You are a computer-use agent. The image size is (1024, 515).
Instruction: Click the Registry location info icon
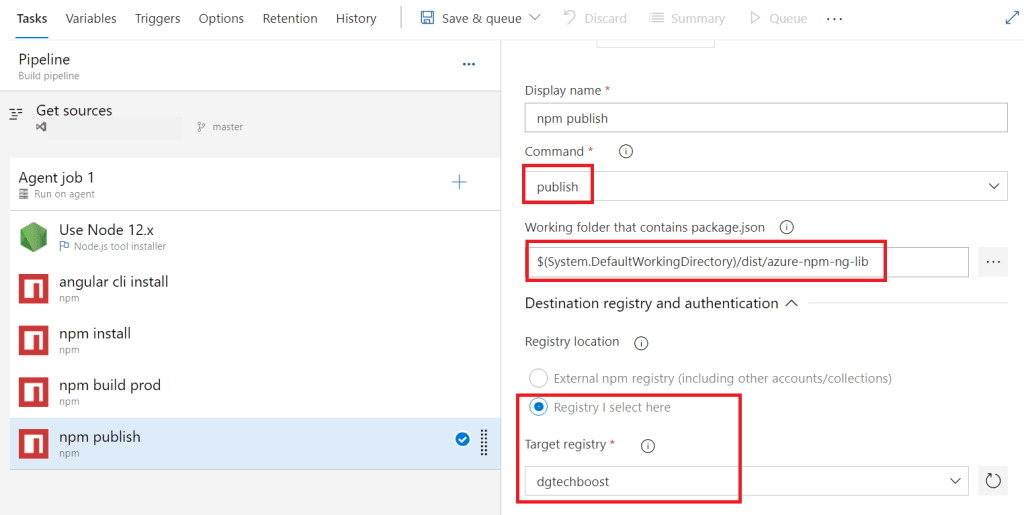pos(641,342)
